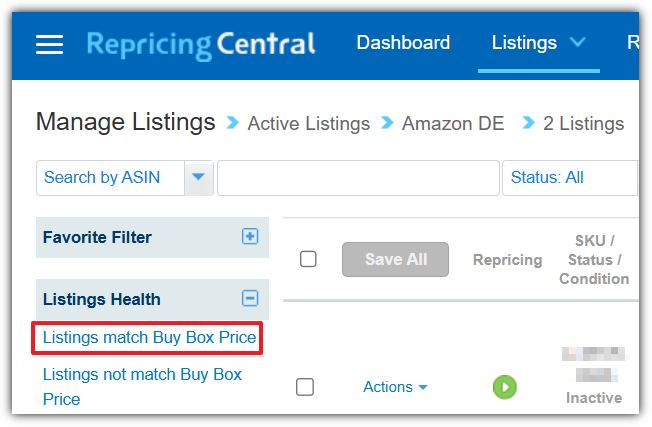
Task: Open the Search by ASIN dropdown arrow
Action: pyautogui.click(x=199, y=178)
